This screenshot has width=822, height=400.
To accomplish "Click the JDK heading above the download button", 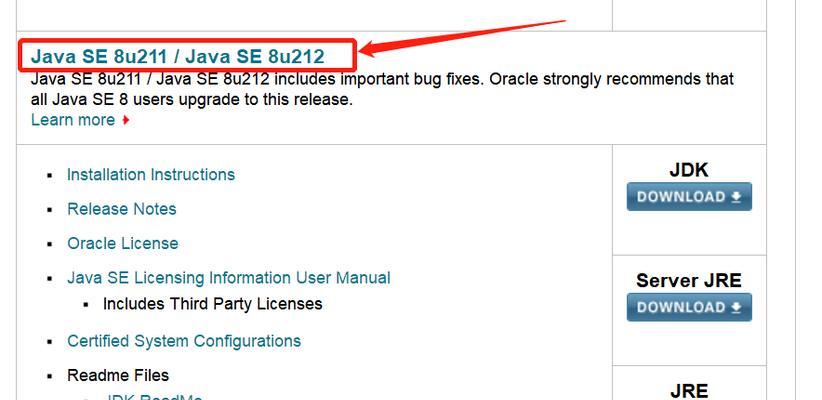I will 689,170.
